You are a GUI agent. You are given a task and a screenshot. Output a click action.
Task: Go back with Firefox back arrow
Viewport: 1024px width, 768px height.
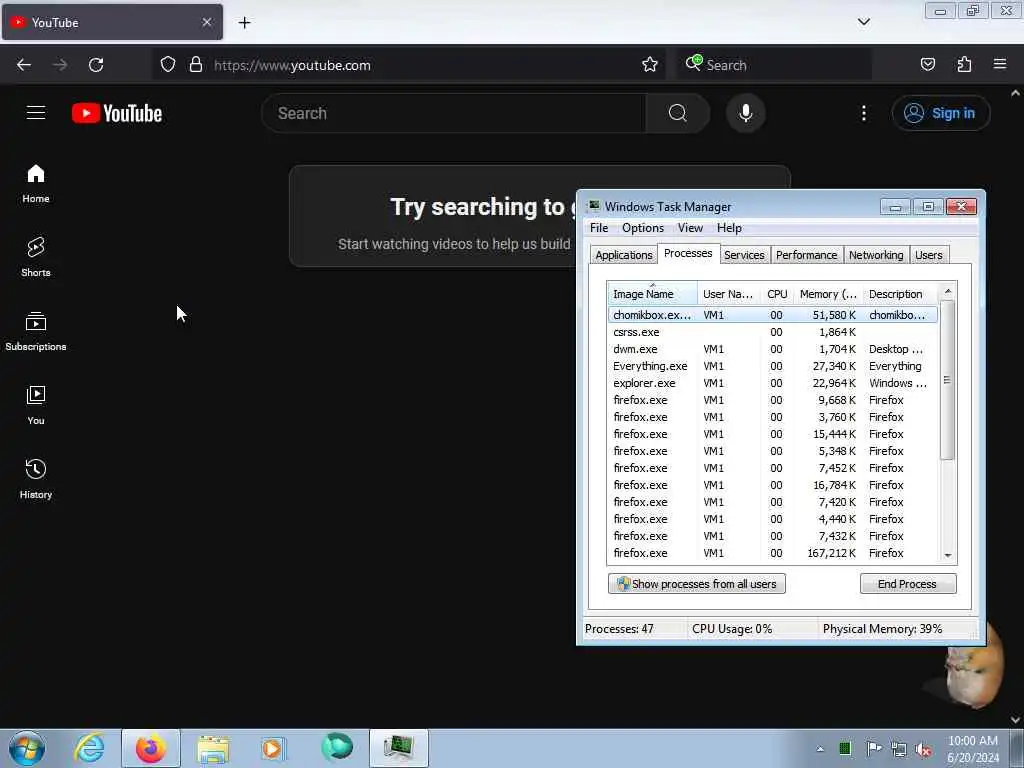click(24, 65)
